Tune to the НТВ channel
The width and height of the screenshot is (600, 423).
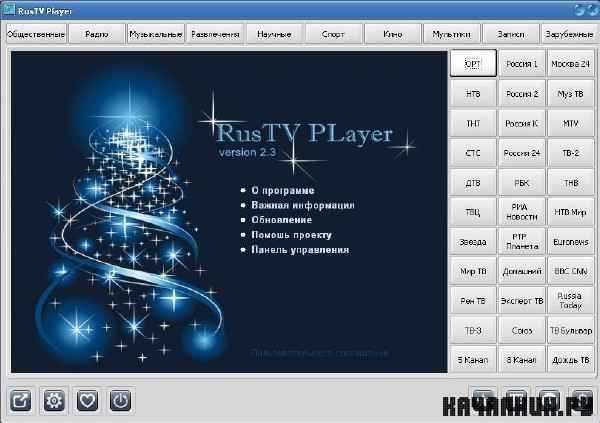tap(473, 93)
